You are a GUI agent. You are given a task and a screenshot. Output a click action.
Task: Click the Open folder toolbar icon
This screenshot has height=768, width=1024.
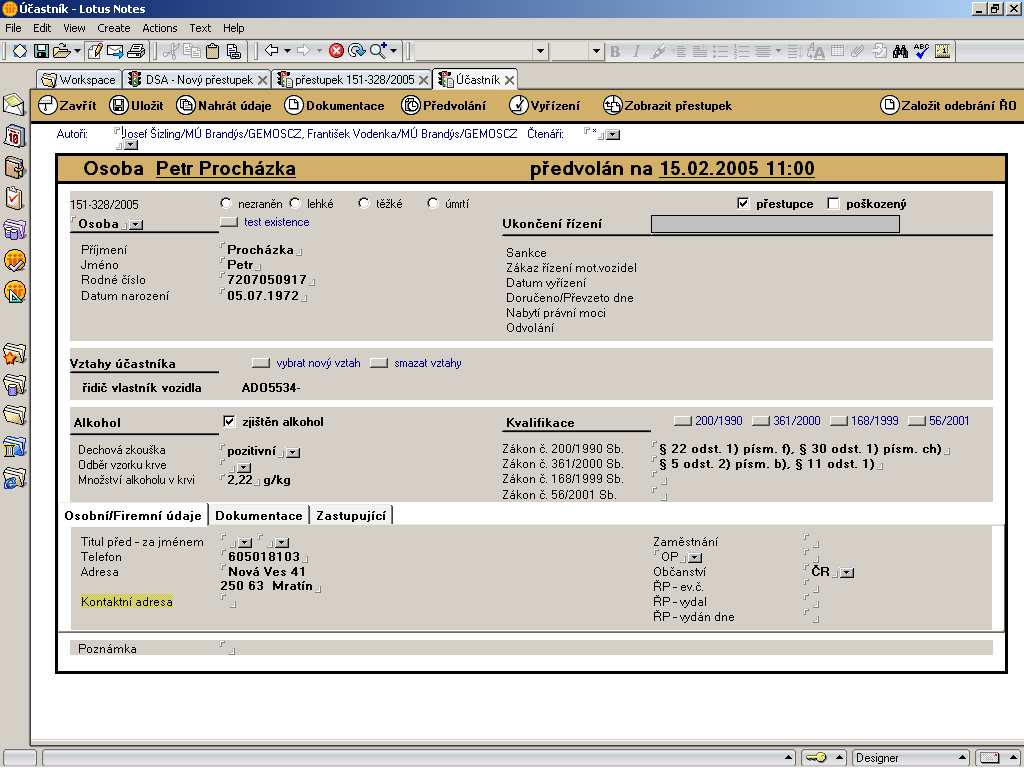coord(61,51)
